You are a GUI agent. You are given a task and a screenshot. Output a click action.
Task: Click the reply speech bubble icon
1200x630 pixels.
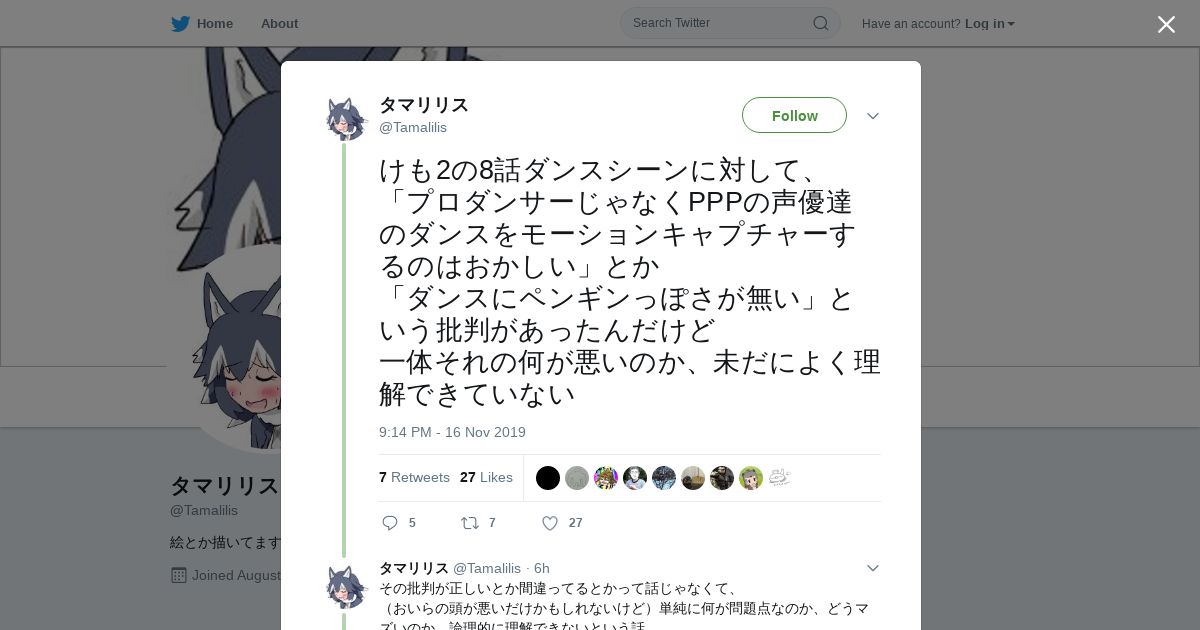[390, 523]
